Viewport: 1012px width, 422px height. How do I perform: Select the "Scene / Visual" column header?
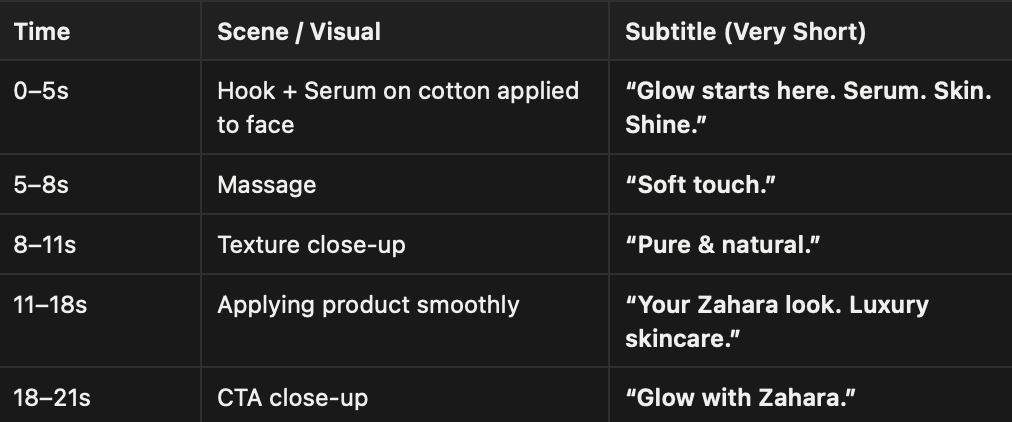coord(298,32)
